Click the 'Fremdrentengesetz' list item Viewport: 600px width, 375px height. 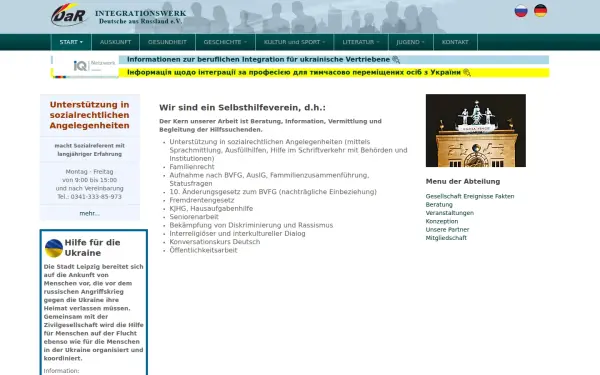[x=202, y=200]
